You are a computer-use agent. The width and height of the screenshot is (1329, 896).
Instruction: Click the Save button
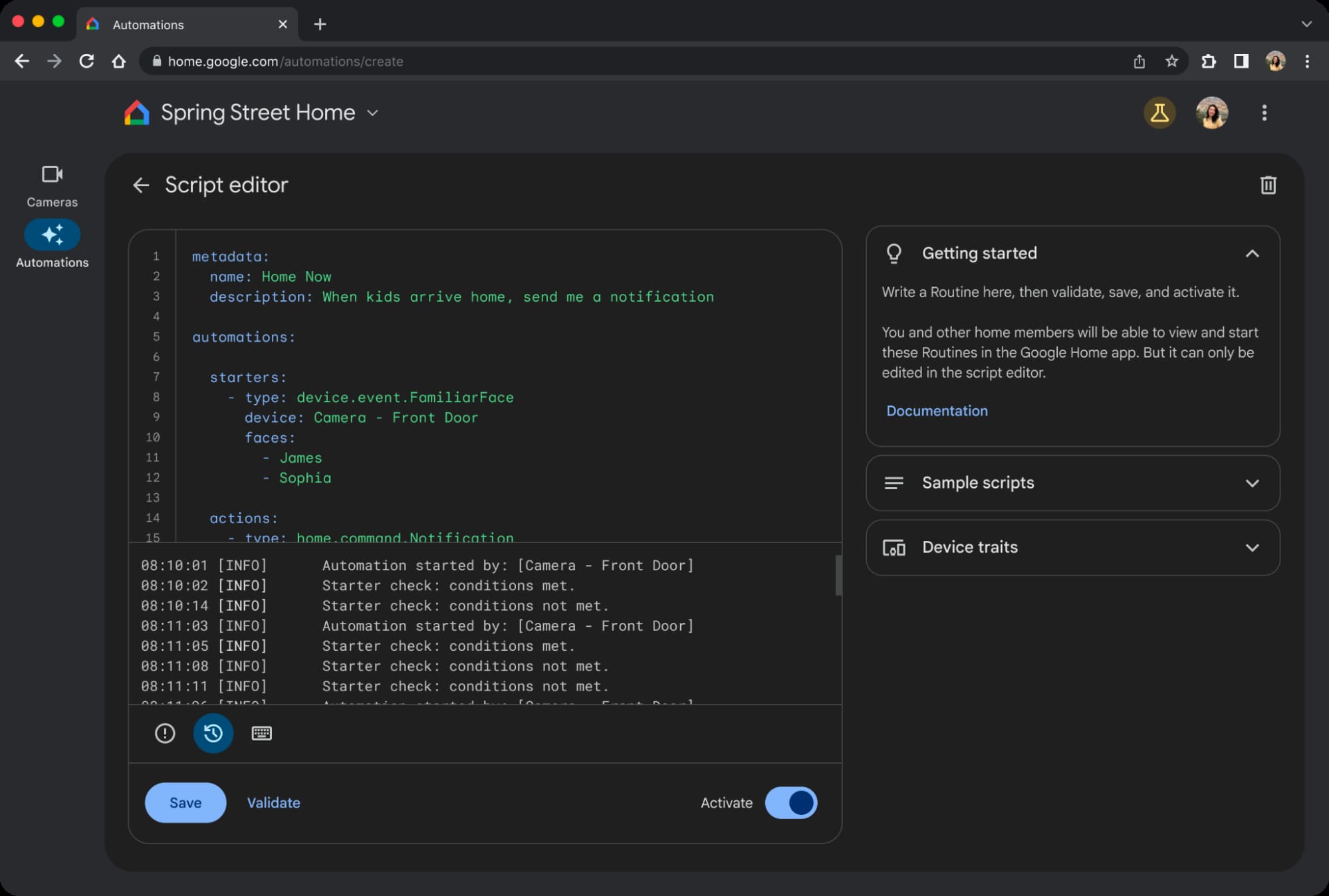(185, 803)
